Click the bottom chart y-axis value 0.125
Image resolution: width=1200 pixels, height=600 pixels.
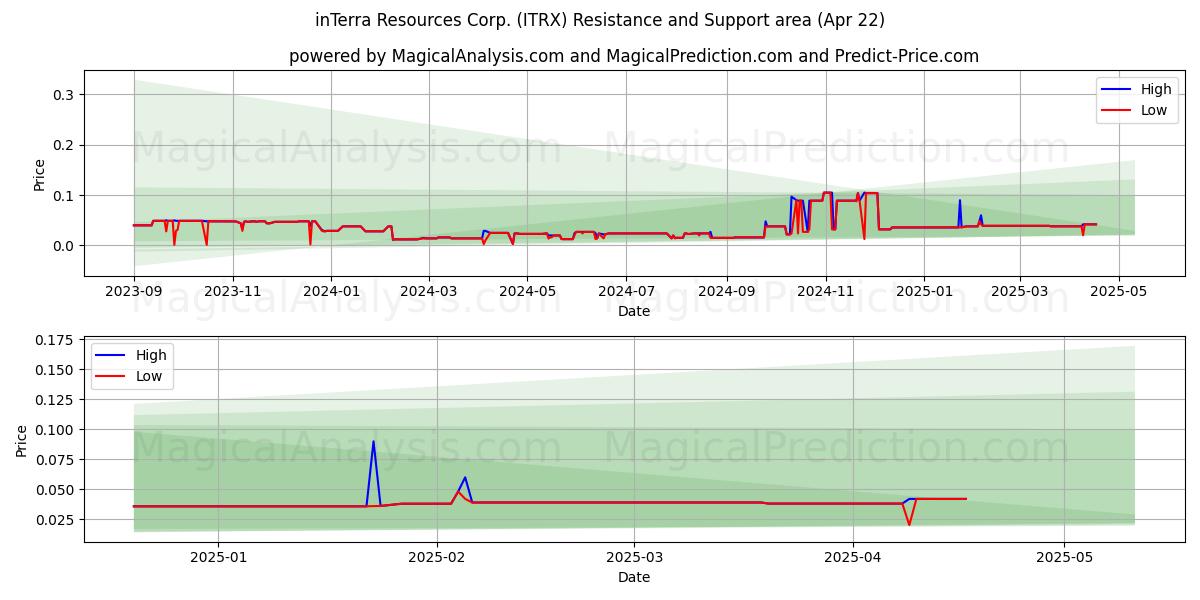click(56, 400)
